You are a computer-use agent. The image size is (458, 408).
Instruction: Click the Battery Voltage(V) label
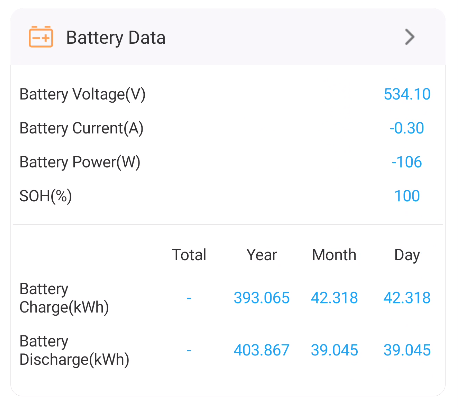pyautogui.click(x=83, y=95)
